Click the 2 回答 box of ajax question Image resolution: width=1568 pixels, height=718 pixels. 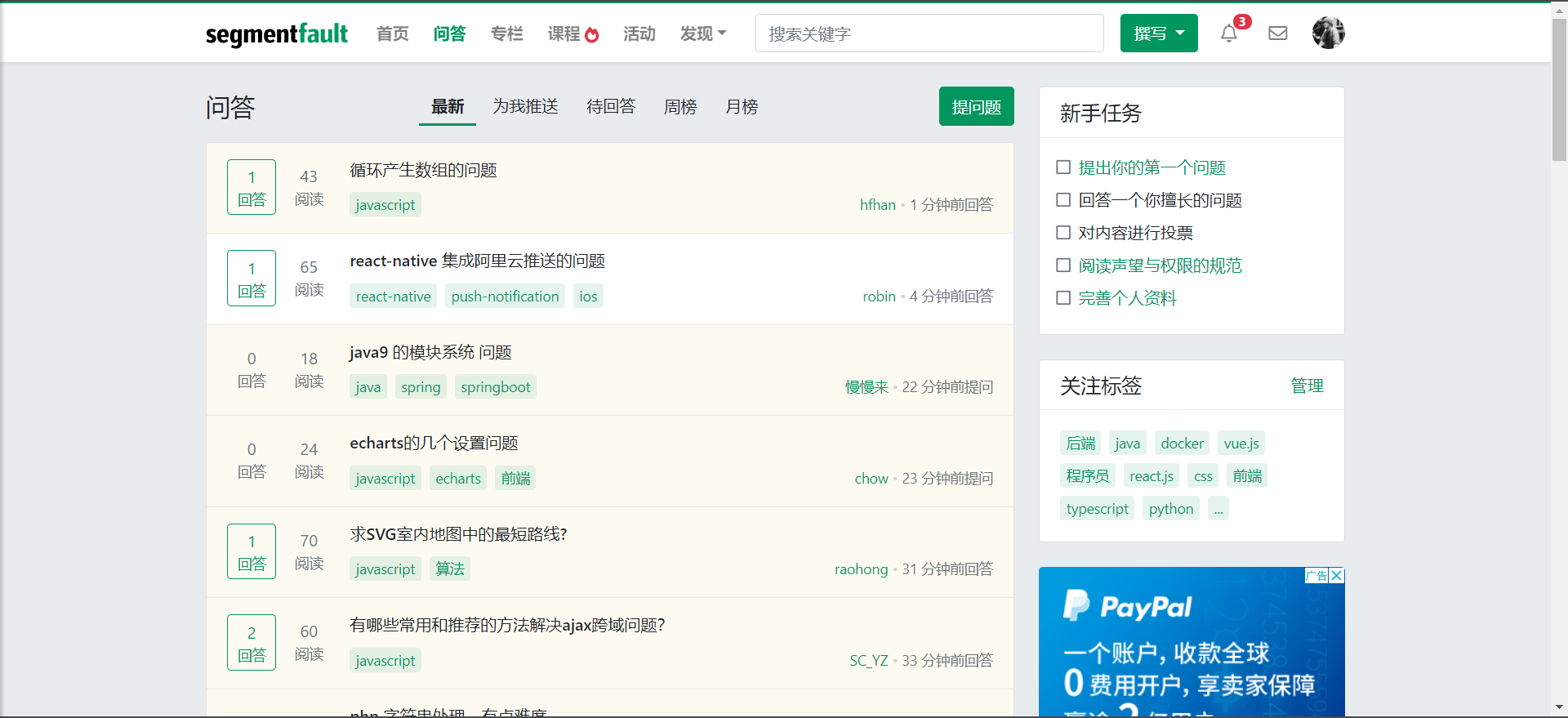tap(252, 642)
